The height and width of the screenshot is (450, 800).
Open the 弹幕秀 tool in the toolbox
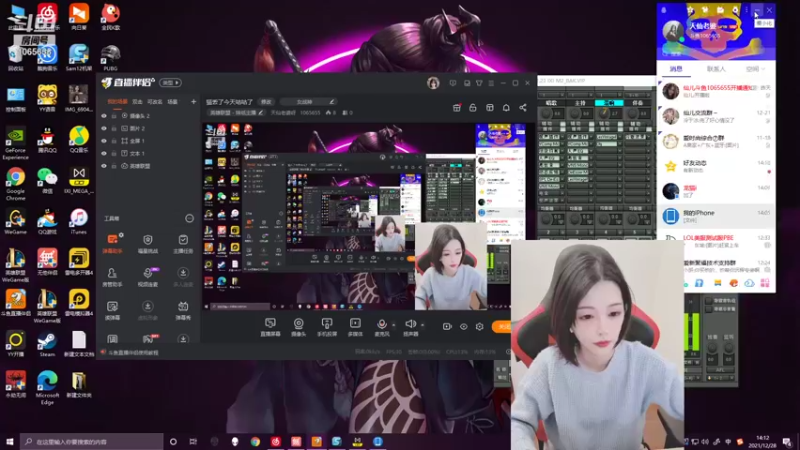[x=183, y=310]
